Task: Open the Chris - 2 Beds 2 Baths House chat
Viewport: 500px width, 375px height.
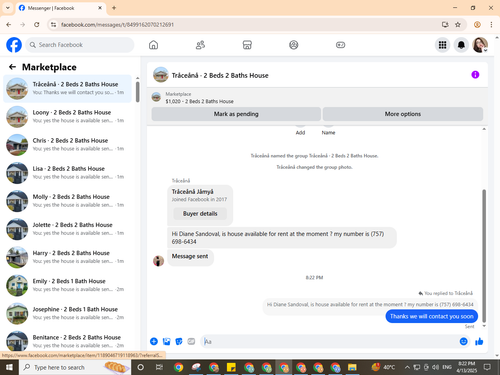Action: pyautogui.click(x=67, y=145)
